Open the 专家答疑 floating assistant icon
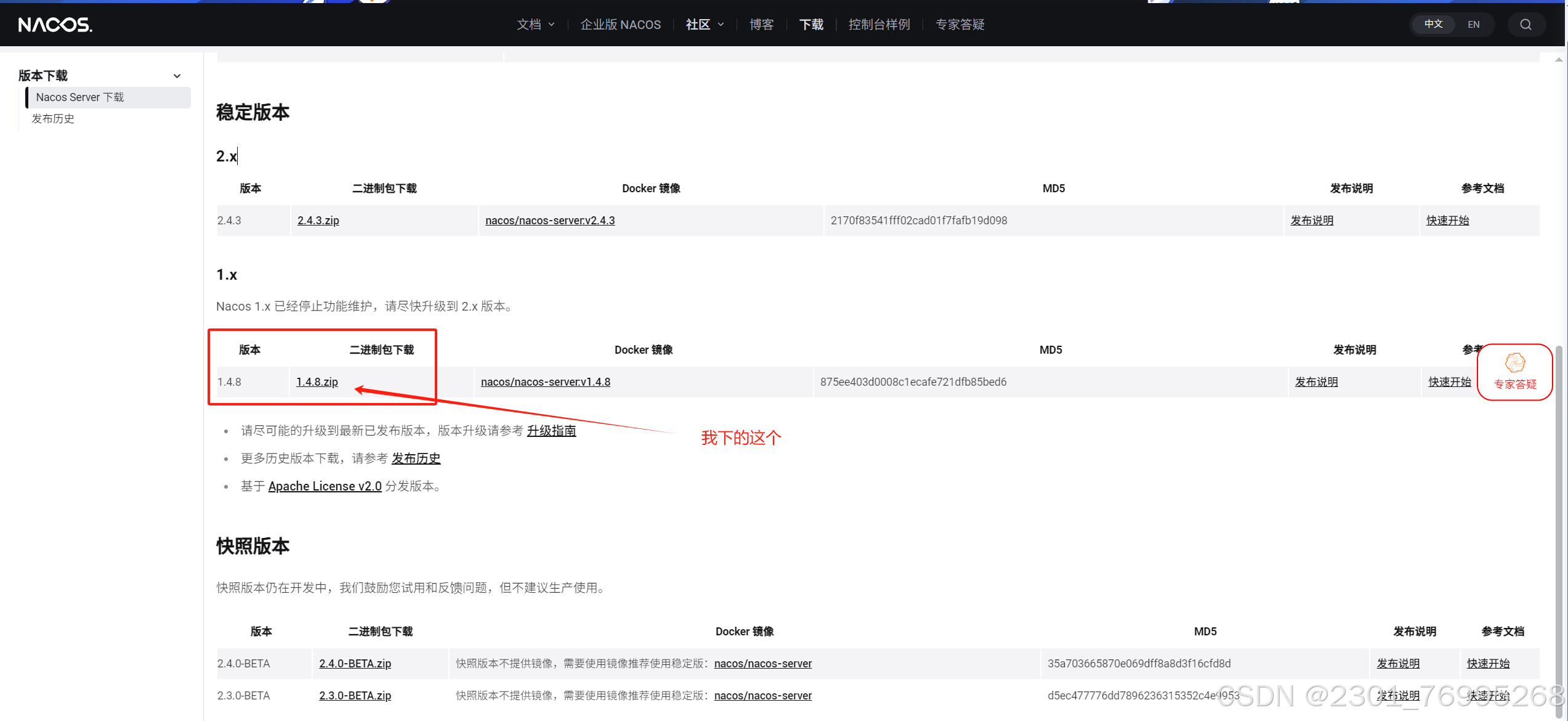Viewport: 1568px width, 721px height. coord(1515,372)
